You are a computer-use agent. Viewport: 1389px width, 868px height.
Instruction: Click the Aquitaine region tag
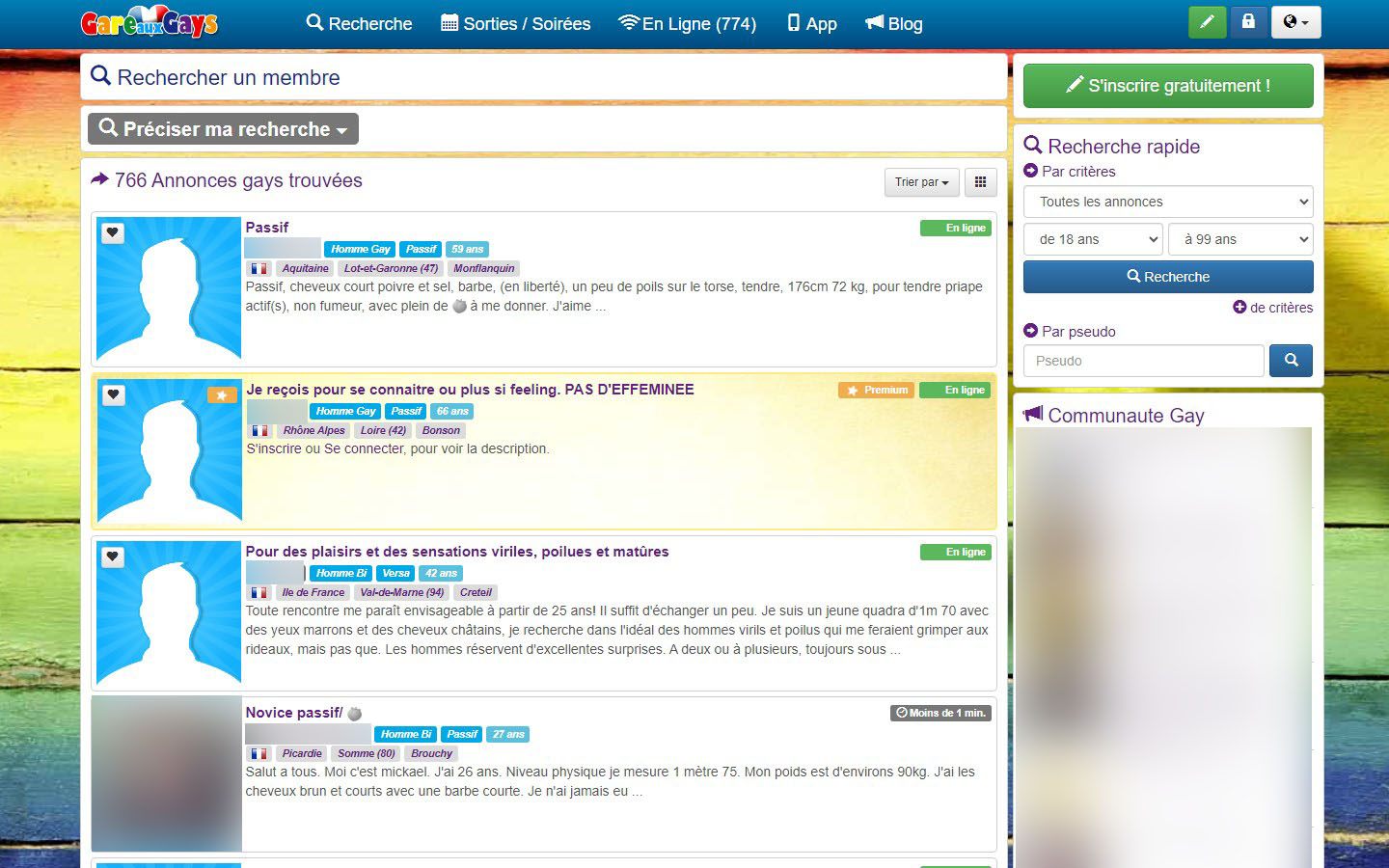[305, 269]
